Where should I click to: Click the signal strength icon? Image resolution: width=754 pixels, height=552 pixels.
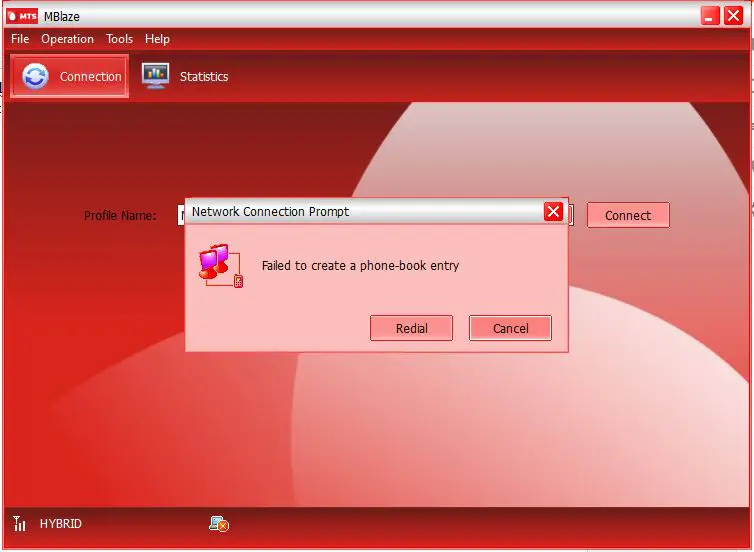[x=19, y=523]
